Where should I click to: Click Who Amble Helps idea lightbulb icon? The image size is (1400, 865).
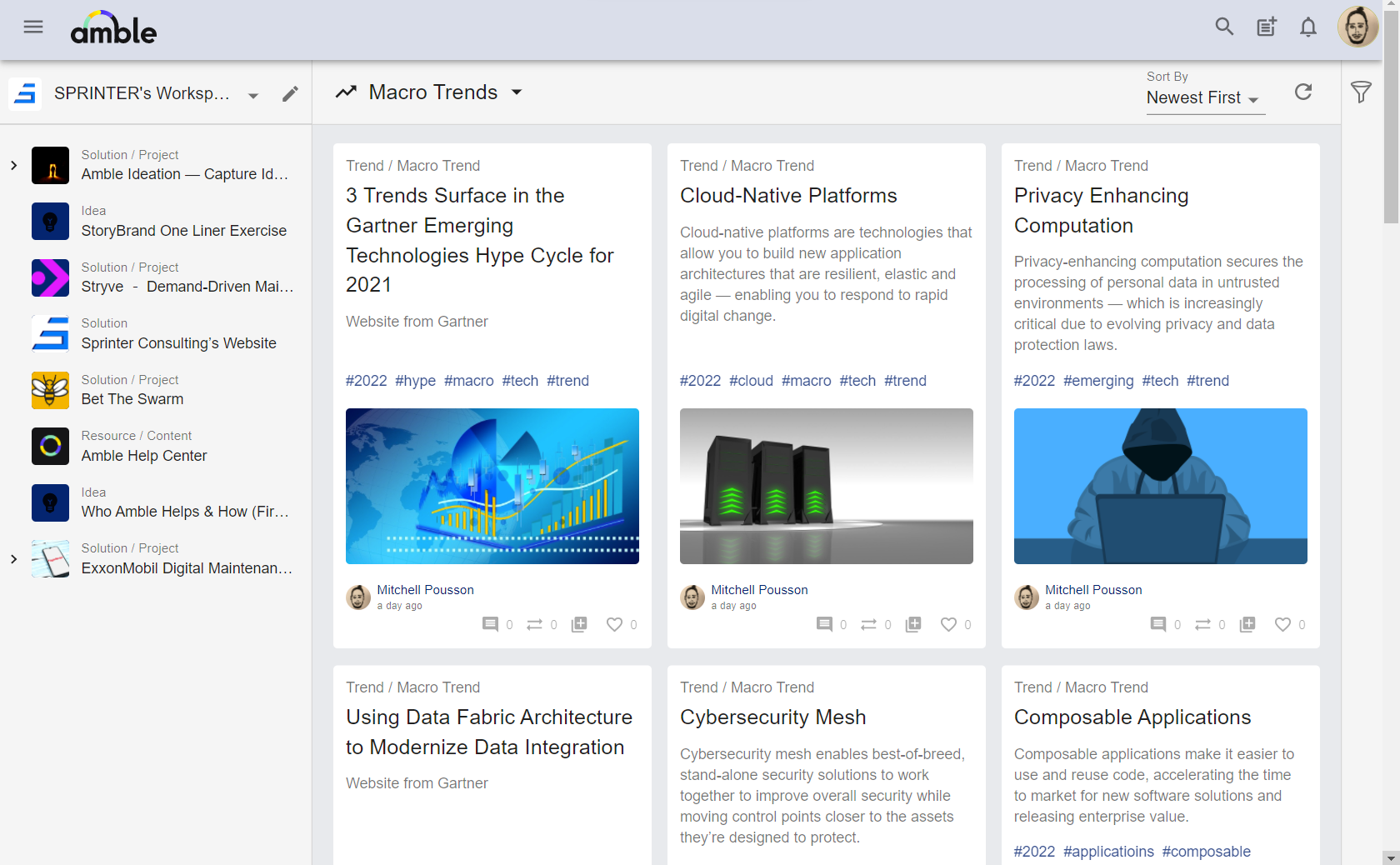tap(50, 502)
